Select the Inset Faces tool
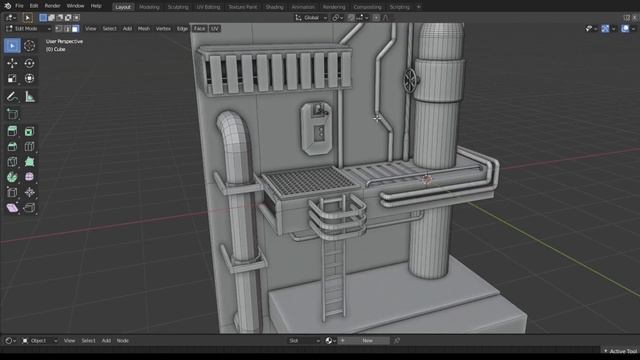 (29, 131)
